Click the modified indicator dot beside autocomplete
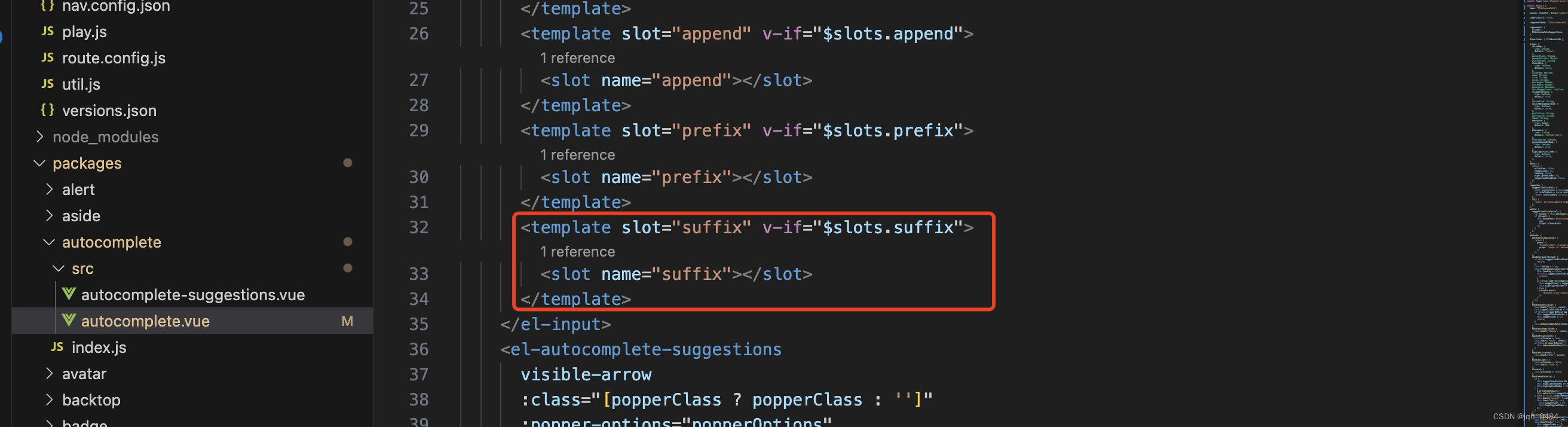Viewport: 1568px width, 427px height. point(348,241)
